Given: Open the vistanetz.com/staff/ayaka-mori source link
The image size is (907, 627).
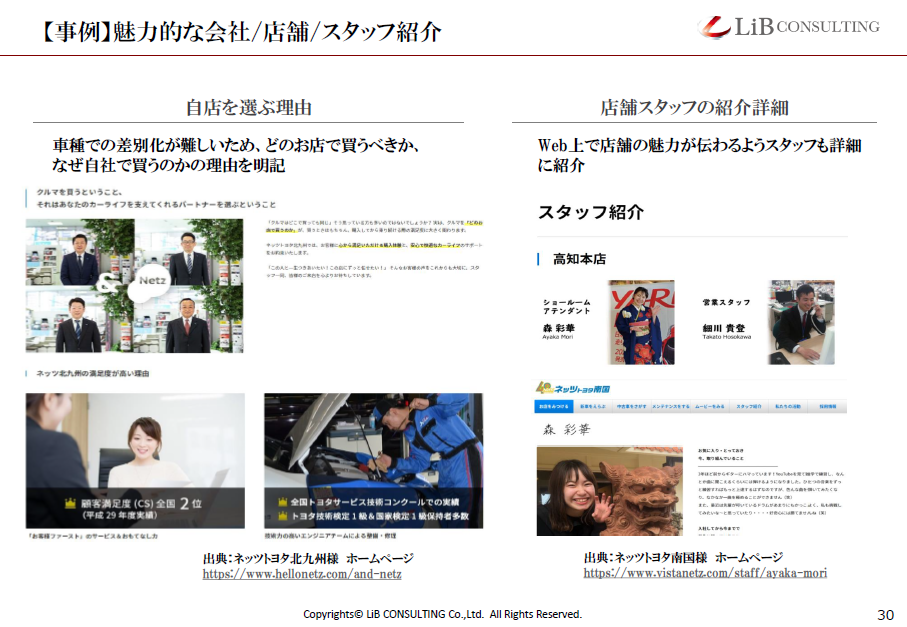Looking at the screenshot, I should tap(705, 573).
